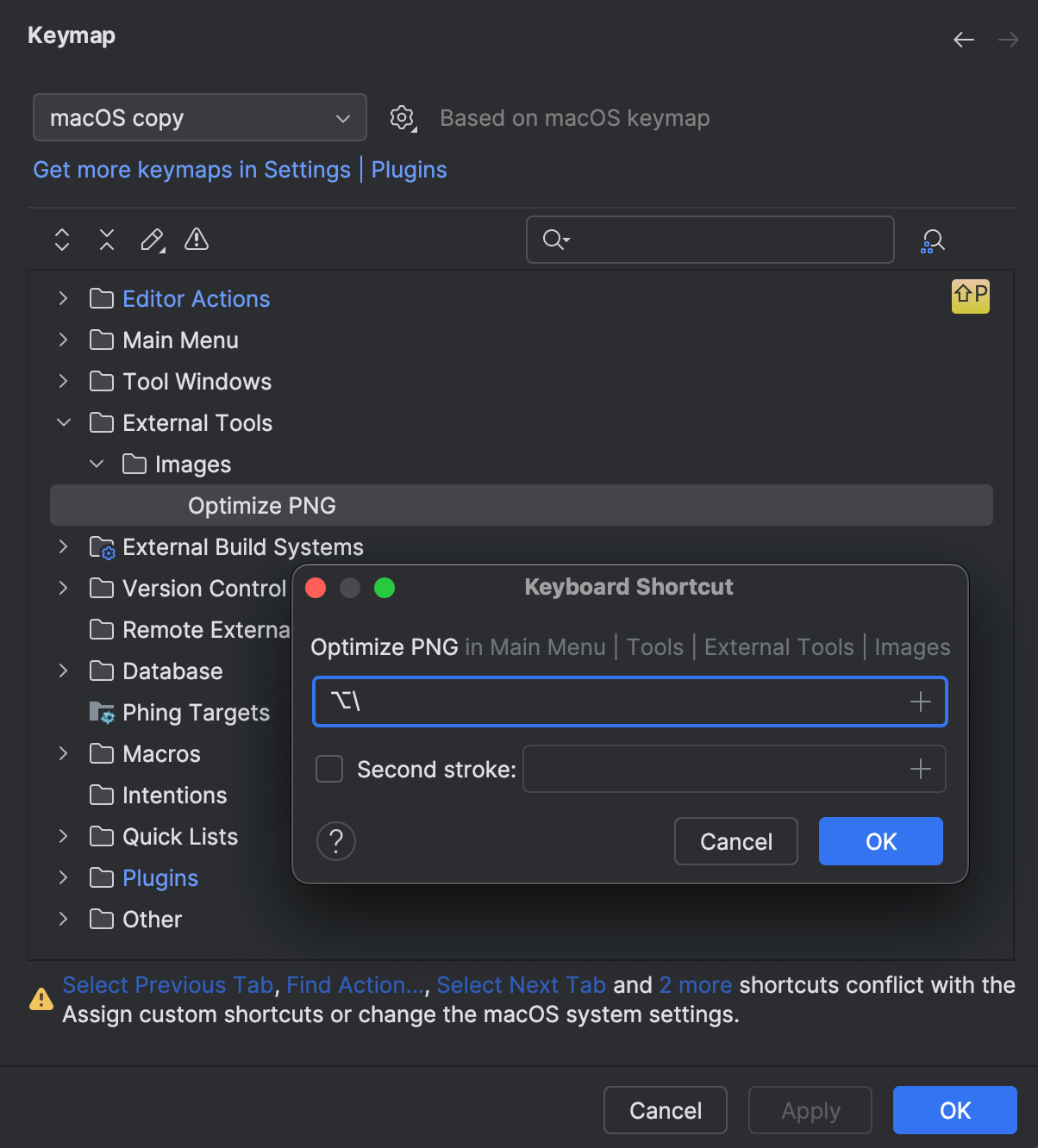Focus the keymap search field

pos(724,240)
